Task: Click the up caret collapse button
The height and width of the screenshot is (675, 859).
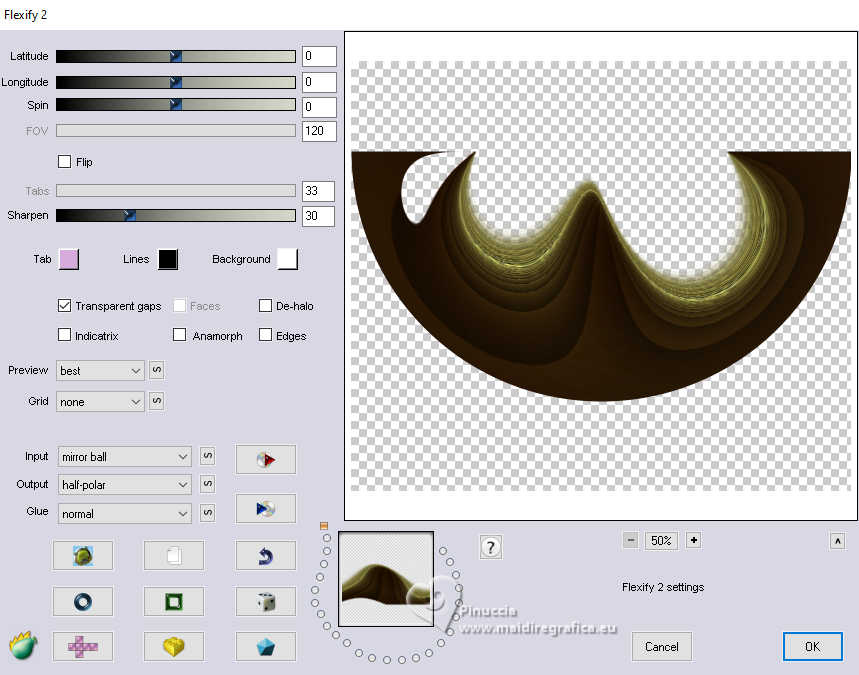Action: (838, 541)
